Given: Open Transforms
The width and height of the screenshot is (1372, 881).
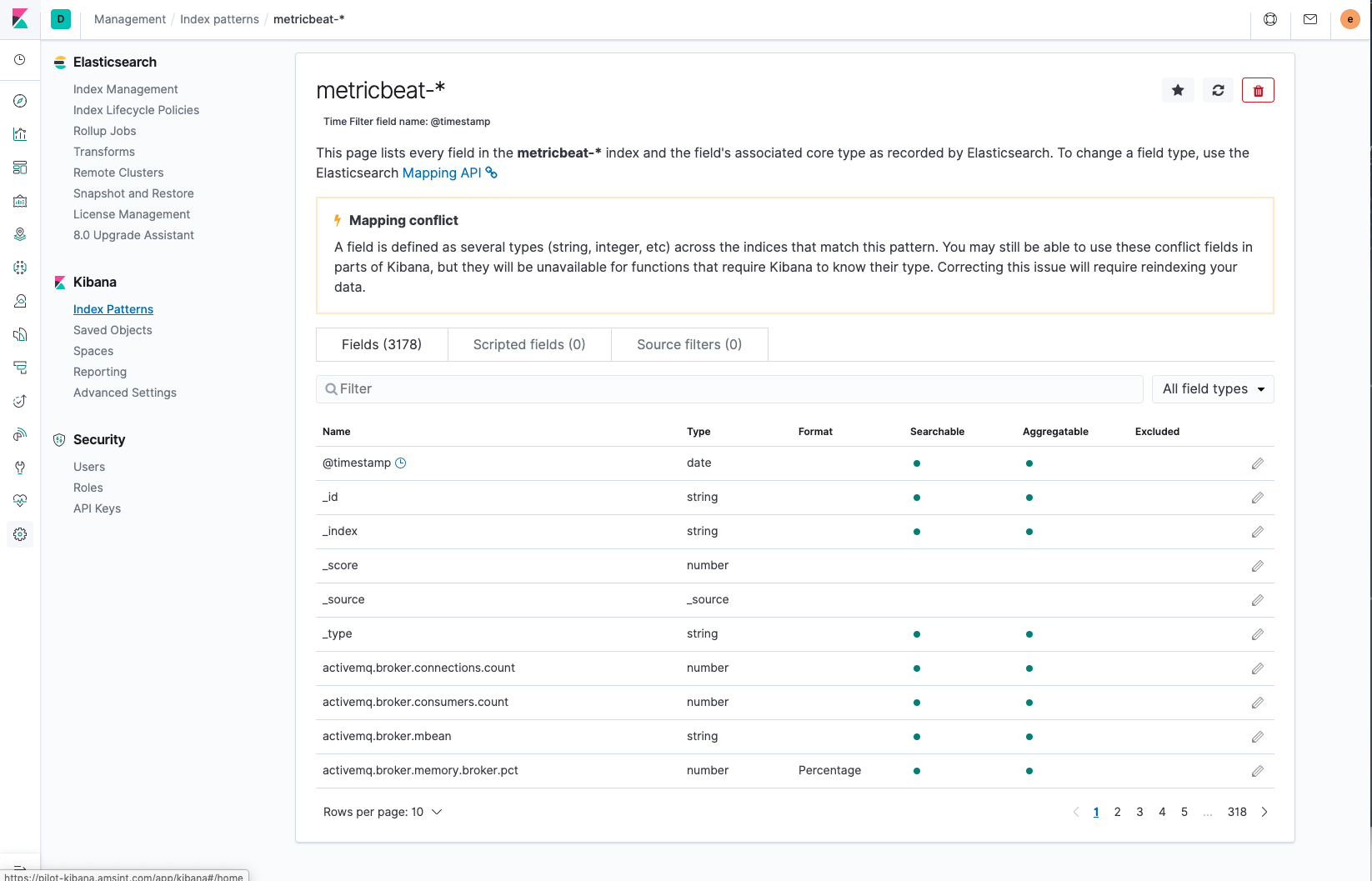Looking at the screenshot, I should pos(104,152).
